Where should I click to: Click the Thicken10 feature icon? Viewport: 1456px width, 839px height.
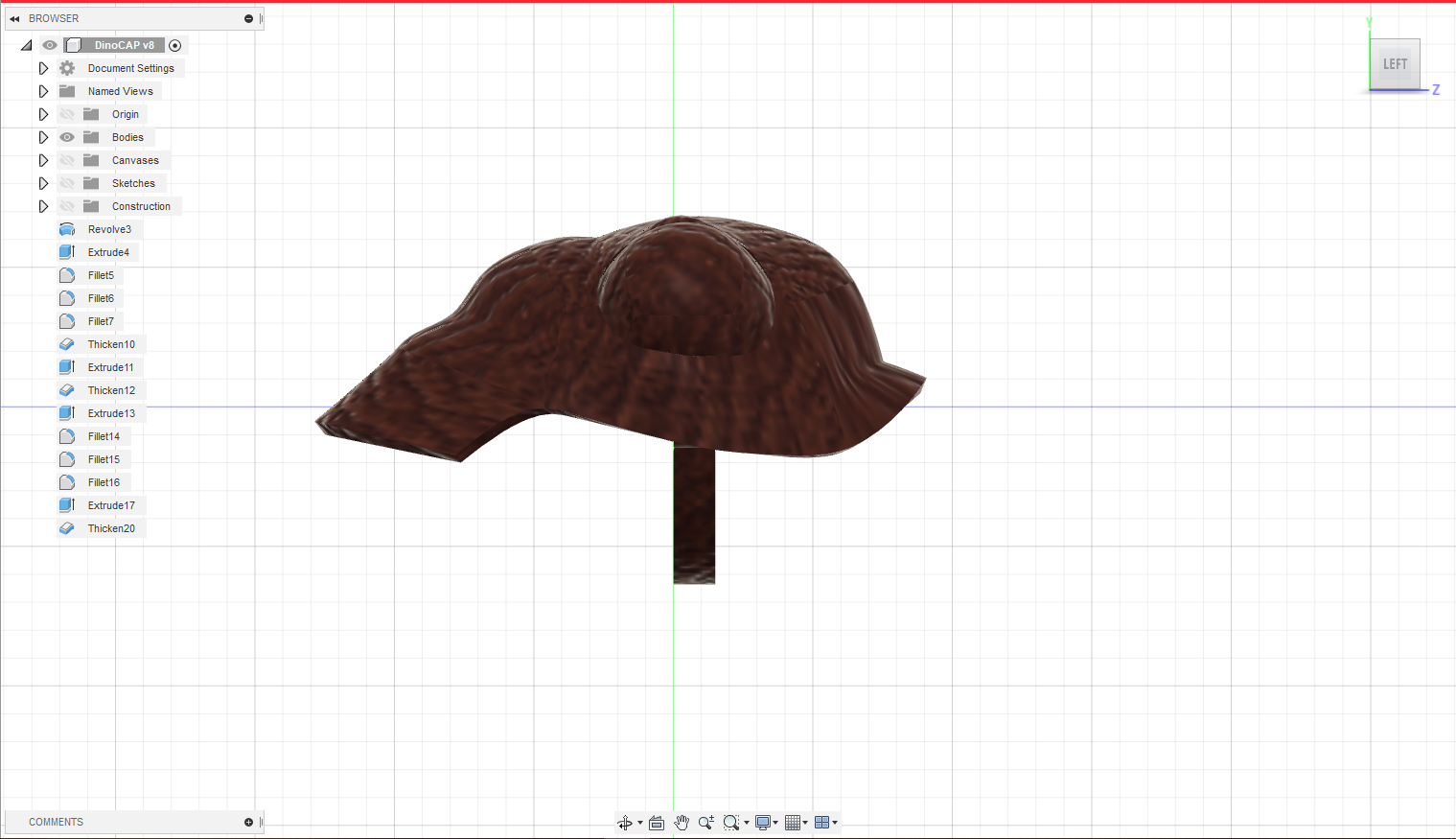67,344
